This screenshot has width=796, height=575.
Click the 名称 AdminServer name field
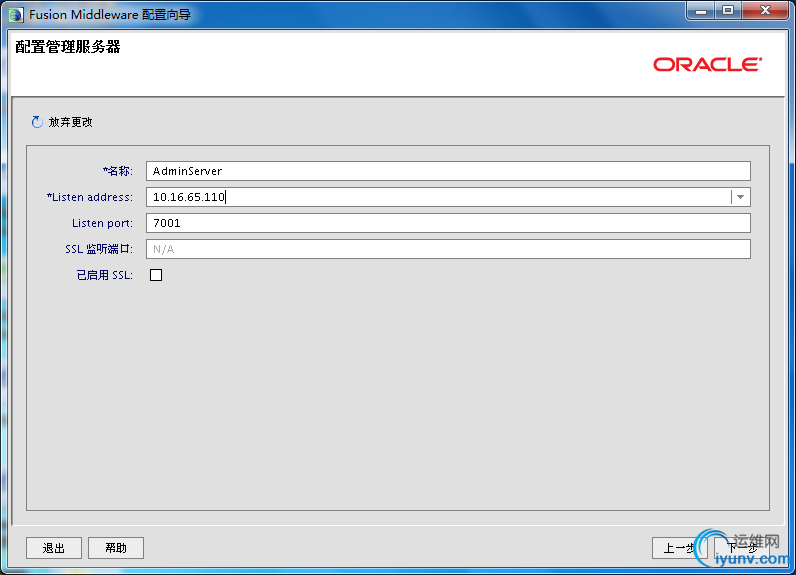coord(448,171)
